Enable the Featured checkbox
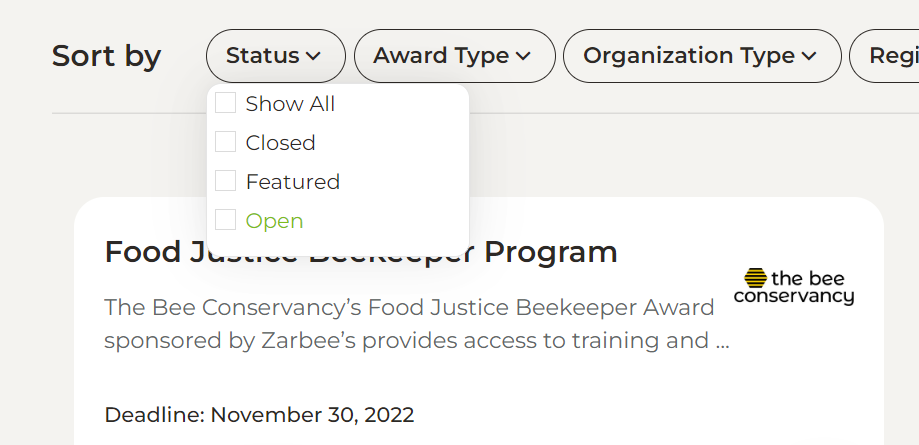Screen dimensions: 919x445 tap(226, 181)
